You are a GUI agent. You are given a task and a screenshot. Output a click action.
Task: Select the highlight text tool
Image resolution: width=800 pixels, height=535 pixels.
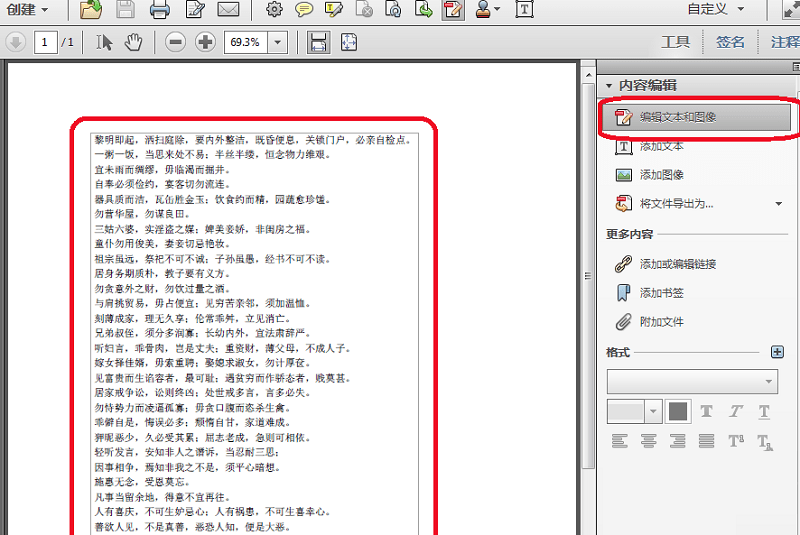click(x=334, y=9)
